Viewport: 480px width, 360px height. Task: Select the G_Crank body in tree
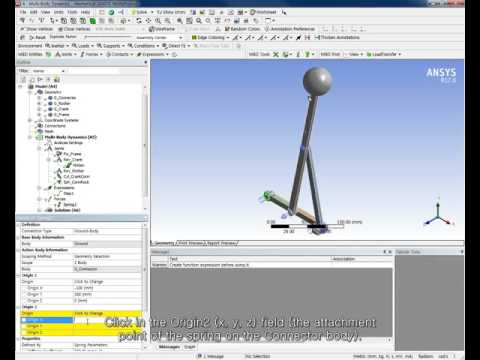click(x=61, y=109)
